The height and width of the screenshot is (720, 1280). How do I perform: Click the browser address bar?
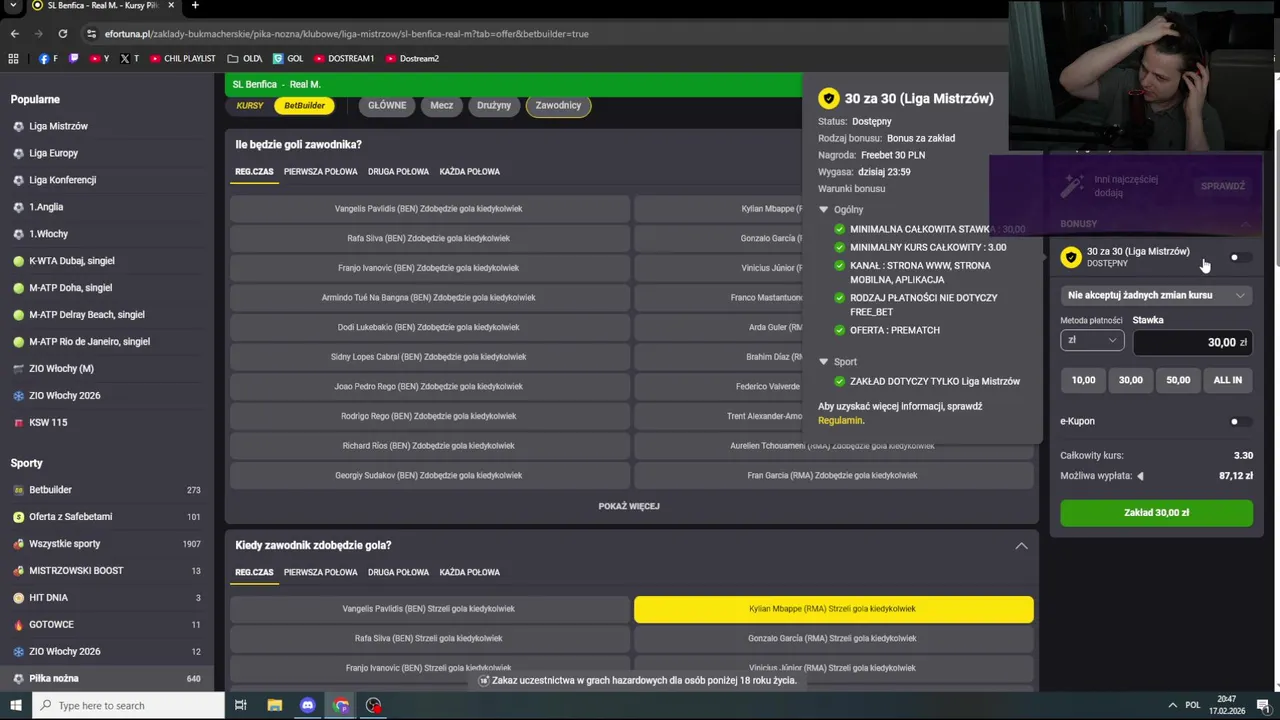[540, 34]
